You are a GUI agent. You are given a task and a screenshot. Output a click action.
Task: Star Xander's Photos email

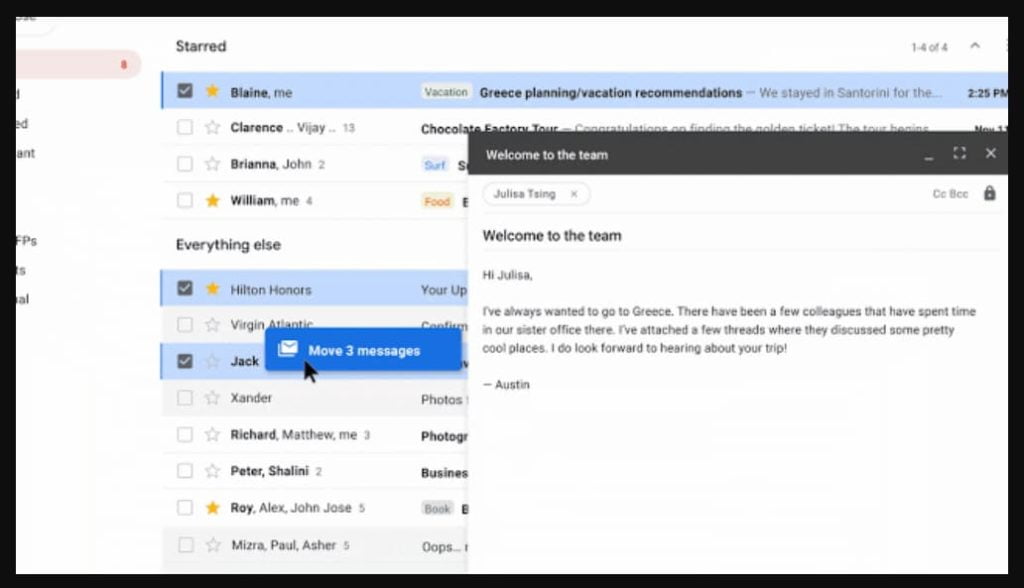click(211, 397)
